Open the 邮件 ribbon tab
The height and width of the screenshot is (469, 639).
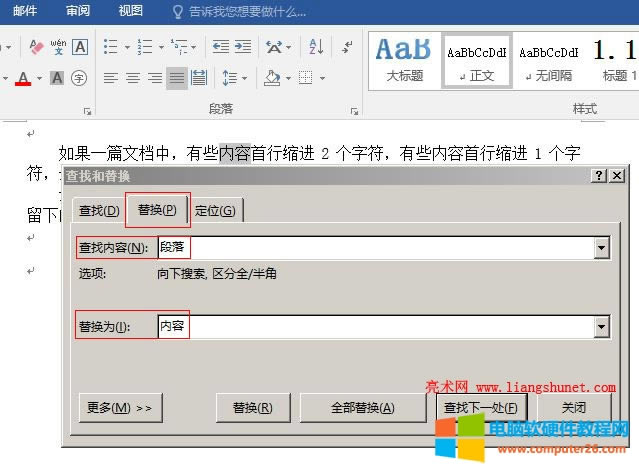coord(25,11)
